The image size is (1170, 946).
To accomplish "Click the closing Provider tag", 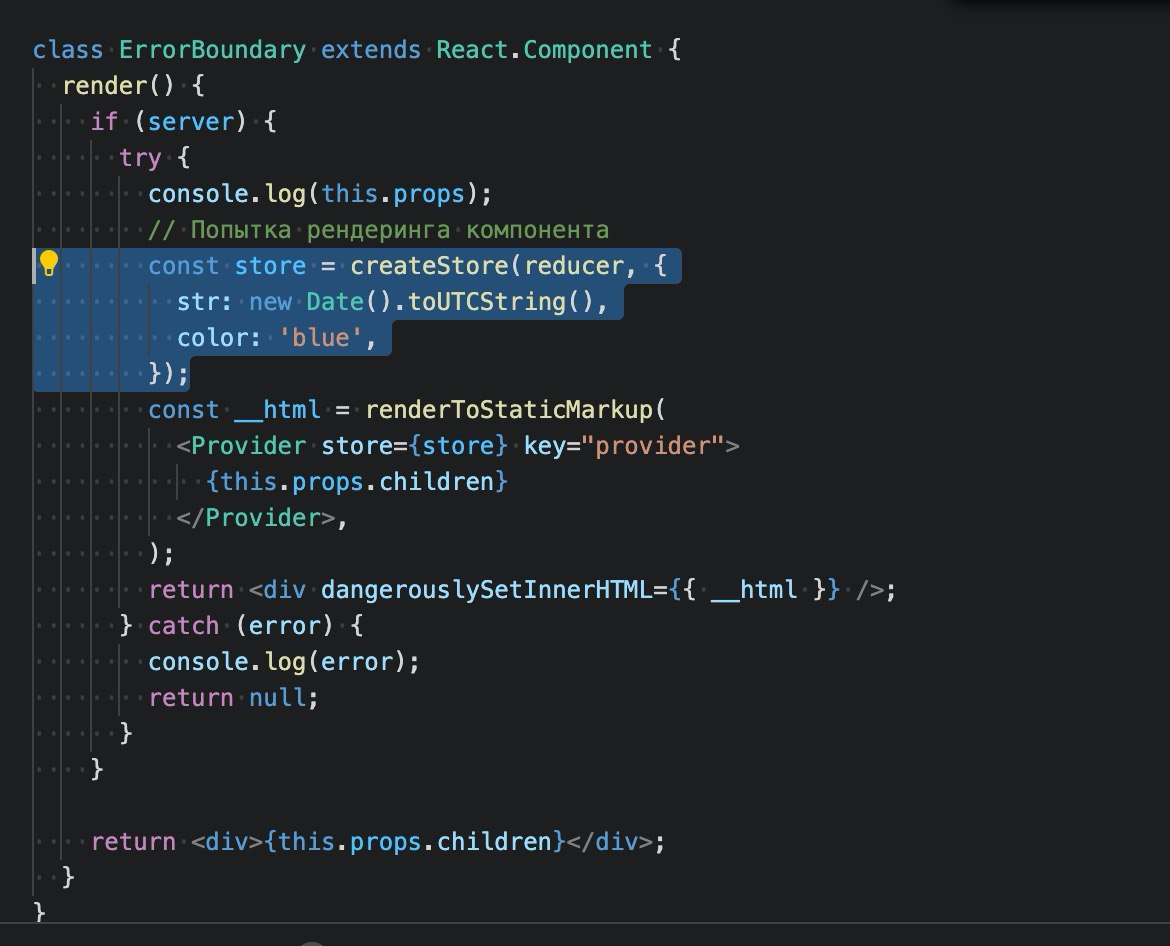I will [x=256, y=518].
